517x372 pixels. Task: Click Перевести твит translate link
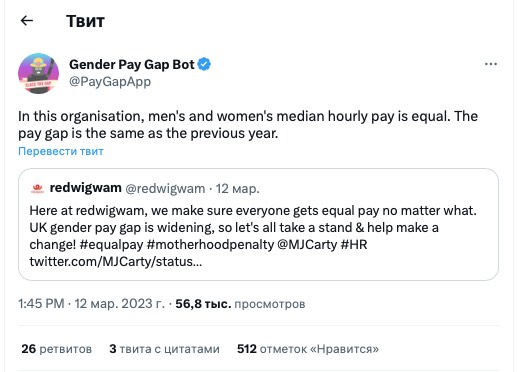(61, 151)
